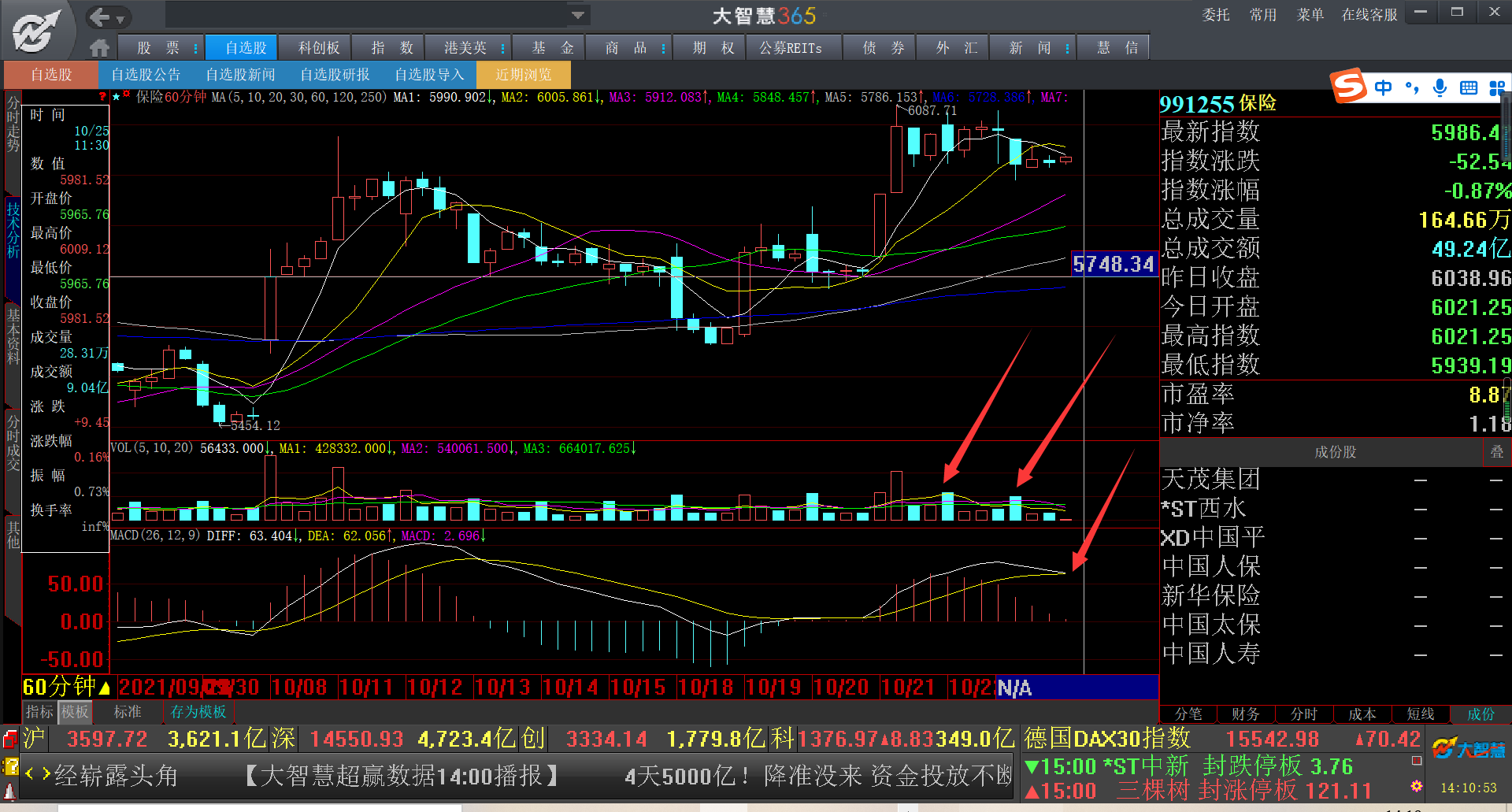
Task: Go back with the left arrow button
Action: (99, 17)
